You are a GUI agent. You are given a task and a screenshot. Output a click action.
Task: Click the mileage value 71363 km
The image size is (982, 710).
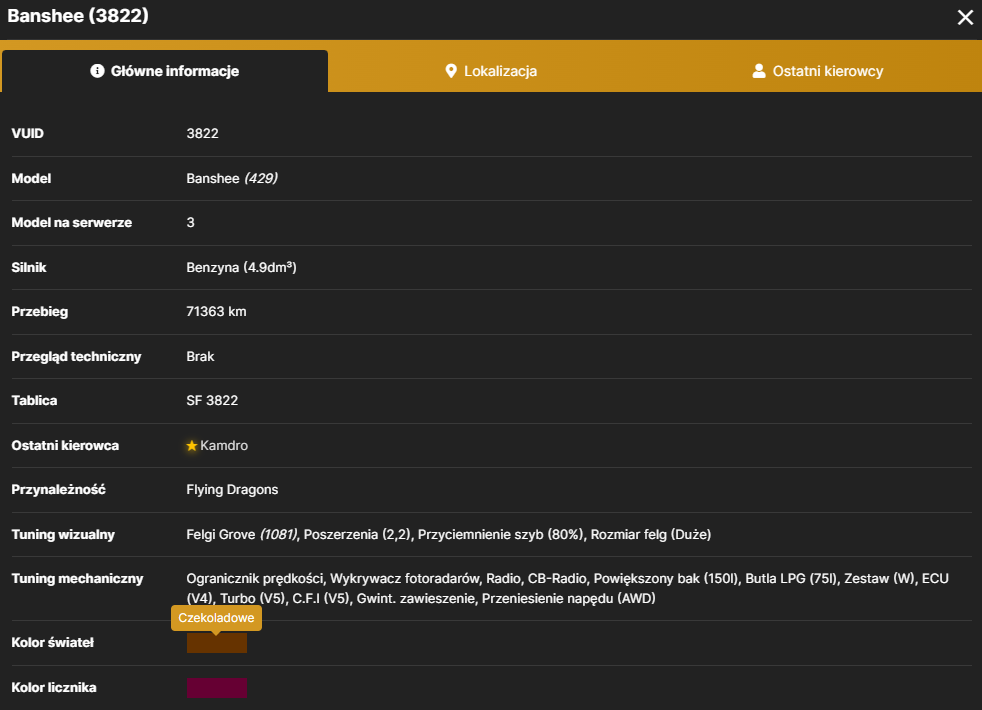click(216, 312)
